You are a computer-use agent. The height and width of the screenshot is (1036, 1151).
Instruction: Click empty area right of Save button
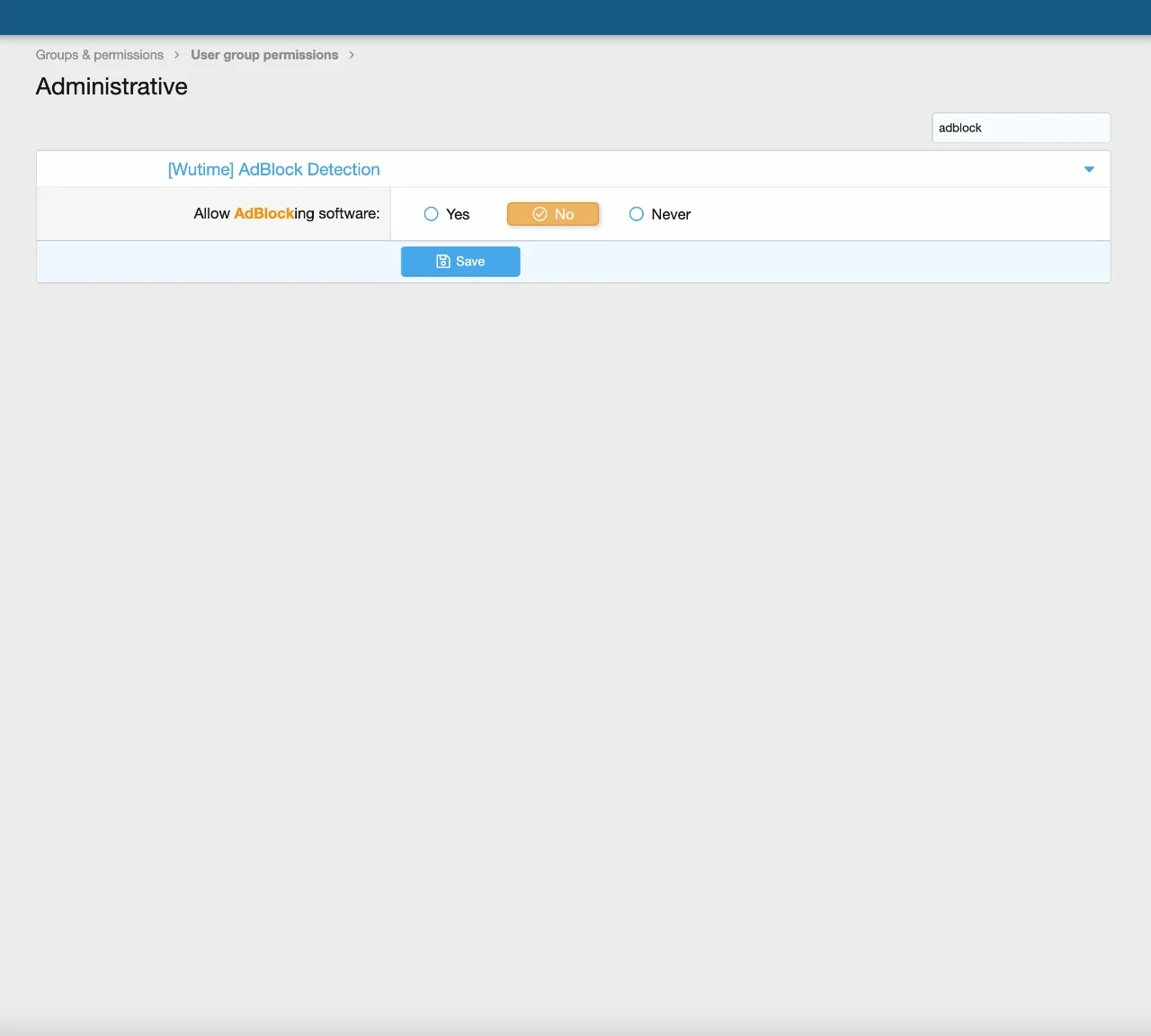pyautogui.click(x=809, y=262)
